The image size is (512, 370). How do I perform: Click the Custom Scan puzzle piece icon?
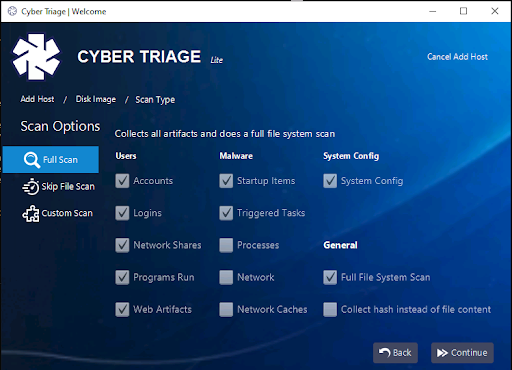point(31,213)
